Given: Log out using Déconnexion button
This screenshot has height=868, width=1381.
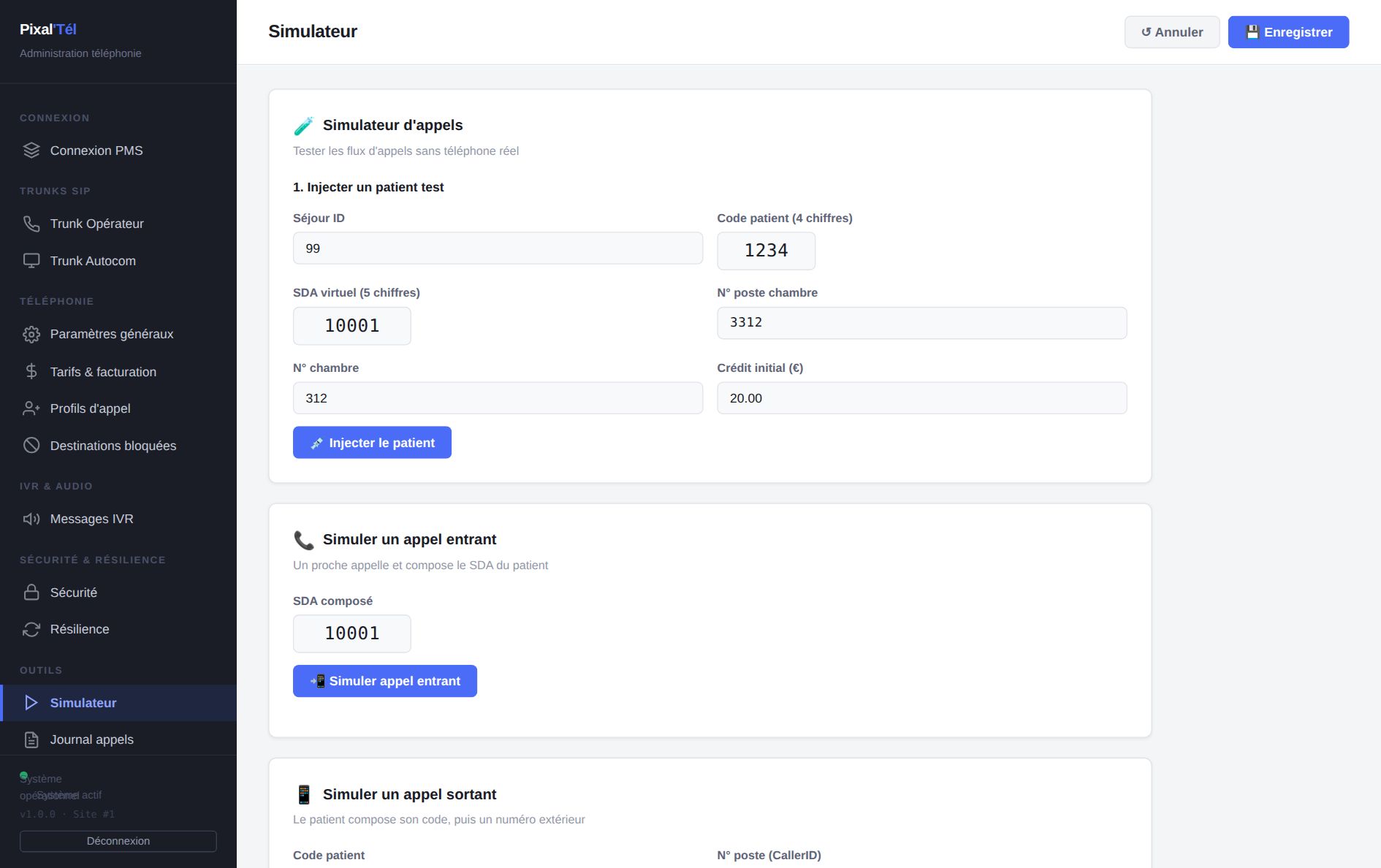Looking at the screenshot, I should pyautogui.click(x=118, y=841).
